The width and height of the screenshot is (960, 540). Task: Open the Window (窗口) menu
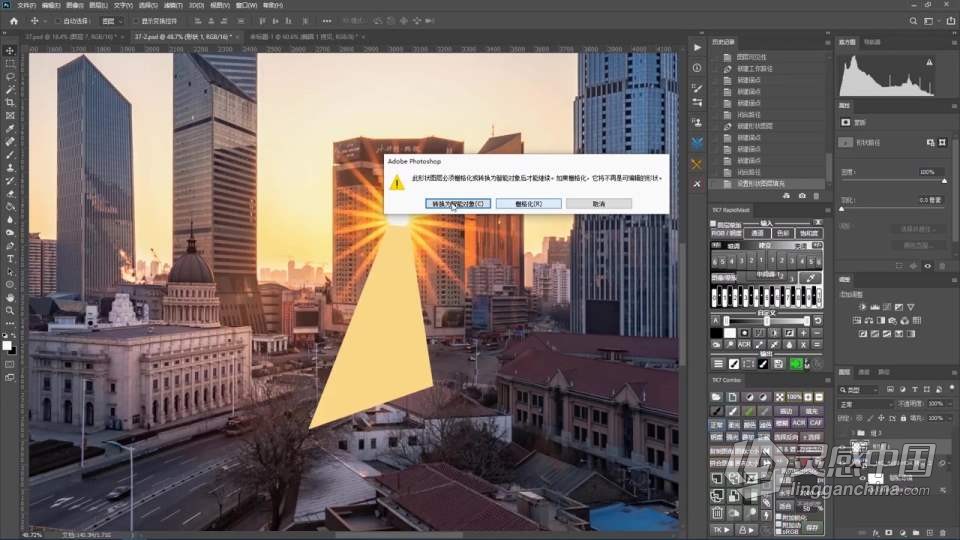[x=246, y=5]
